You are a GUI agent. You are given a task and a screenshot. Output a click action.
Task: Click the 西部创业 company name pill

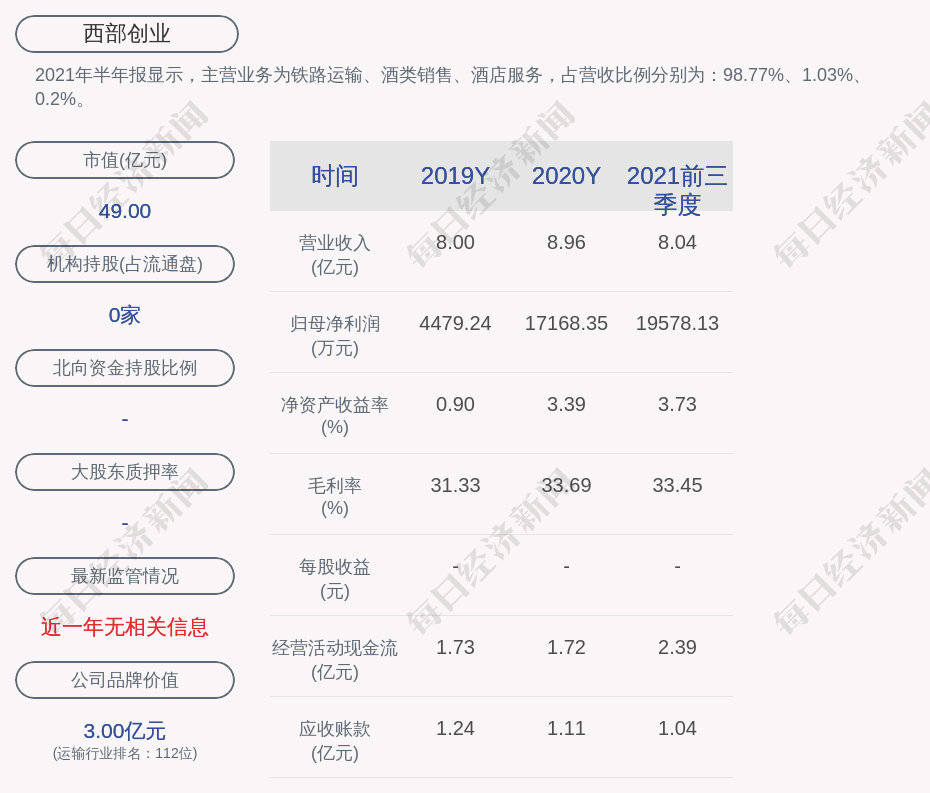127,34
